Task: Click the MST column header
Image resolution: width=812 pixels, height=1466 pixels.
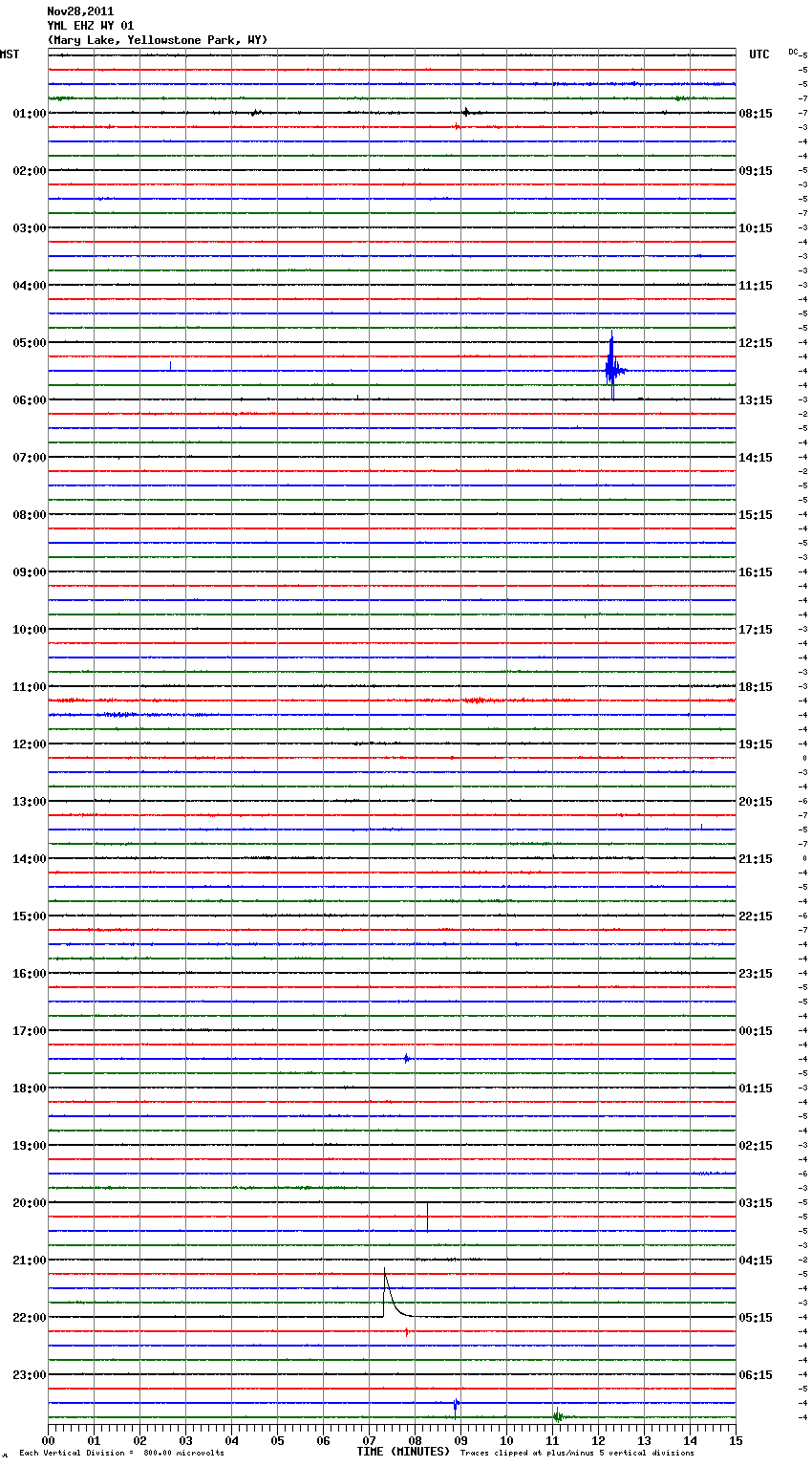Action: (10, 54)
